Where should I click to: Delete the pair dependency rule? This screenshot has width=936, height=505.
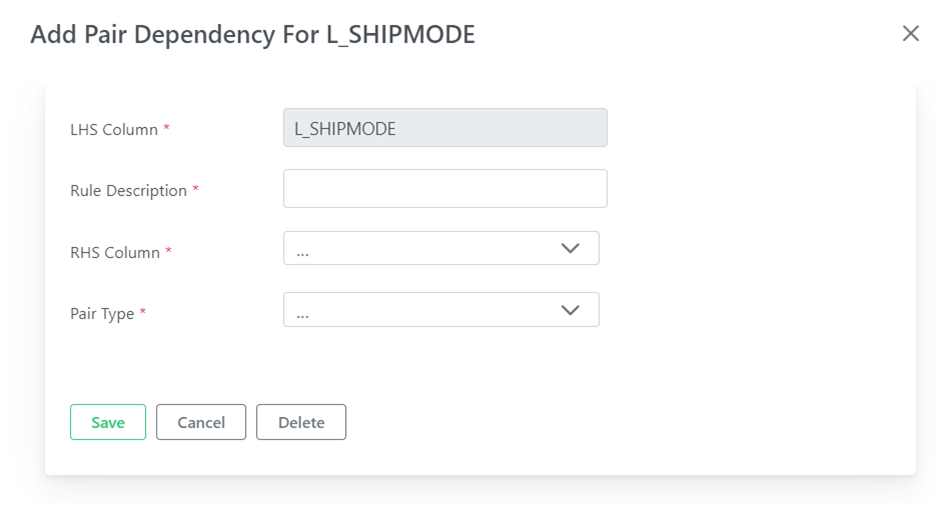(301, 422)
